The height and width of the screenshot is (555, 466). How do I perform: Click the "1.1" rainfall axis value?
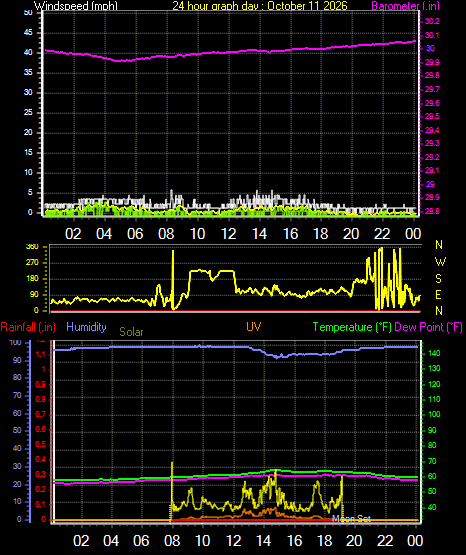pyautogui.click(x=41, y=354)
